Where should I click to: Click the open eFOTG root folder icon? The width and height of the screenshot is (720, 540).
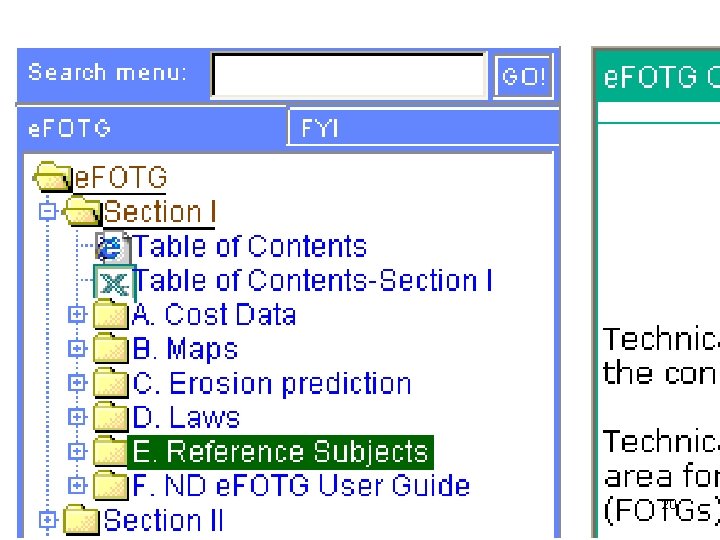[55, 180]
